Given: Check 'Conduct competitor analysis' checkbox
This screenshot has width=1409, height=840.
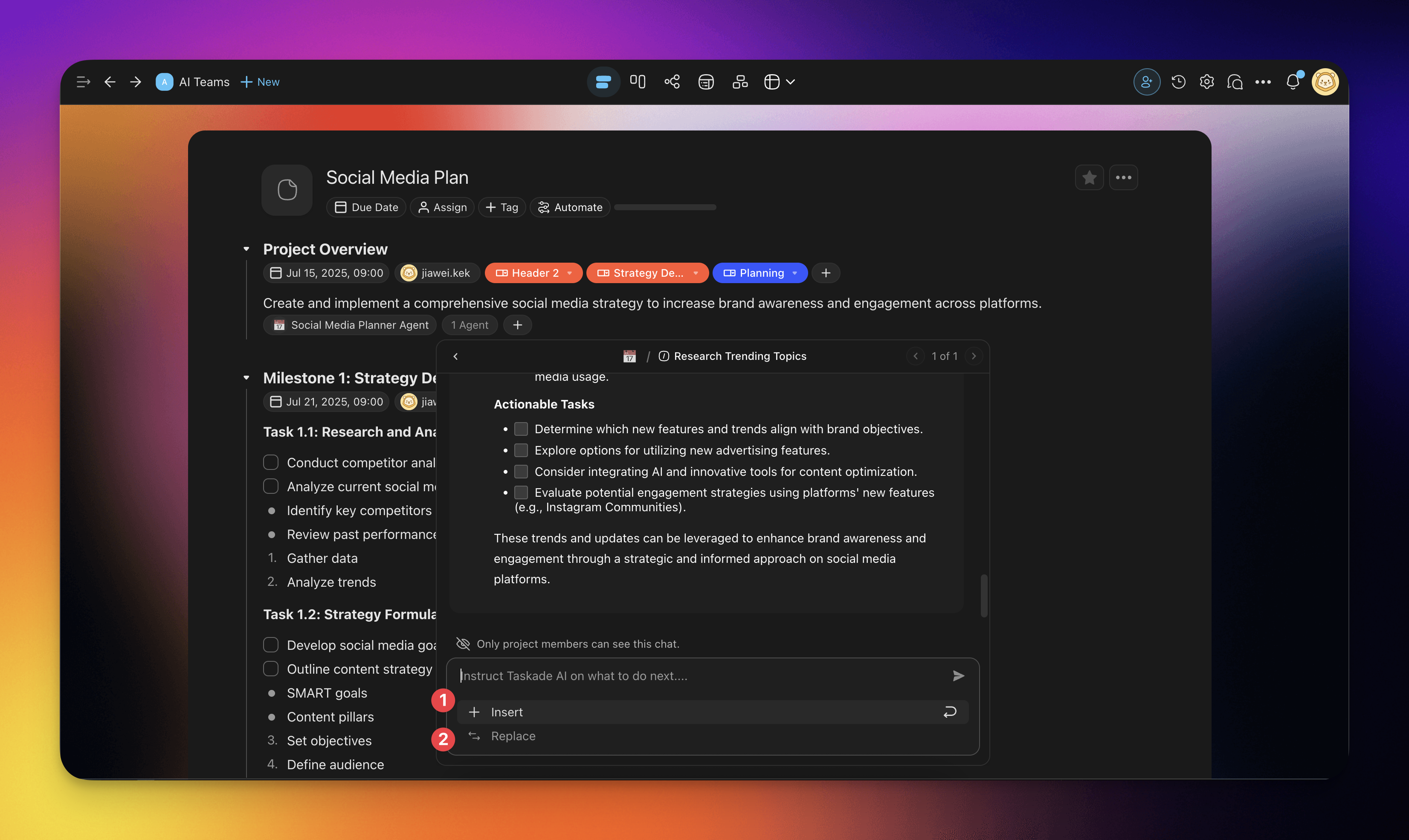Looking at the screenshot, I should point(271,463).
